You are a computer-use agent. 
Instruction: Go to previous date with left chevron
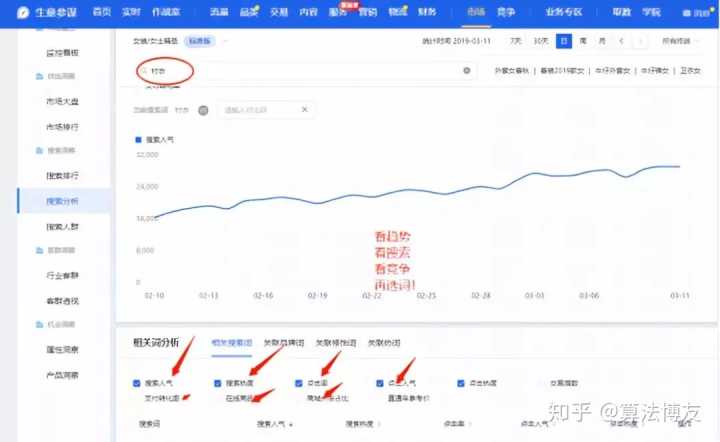(621, 41)
